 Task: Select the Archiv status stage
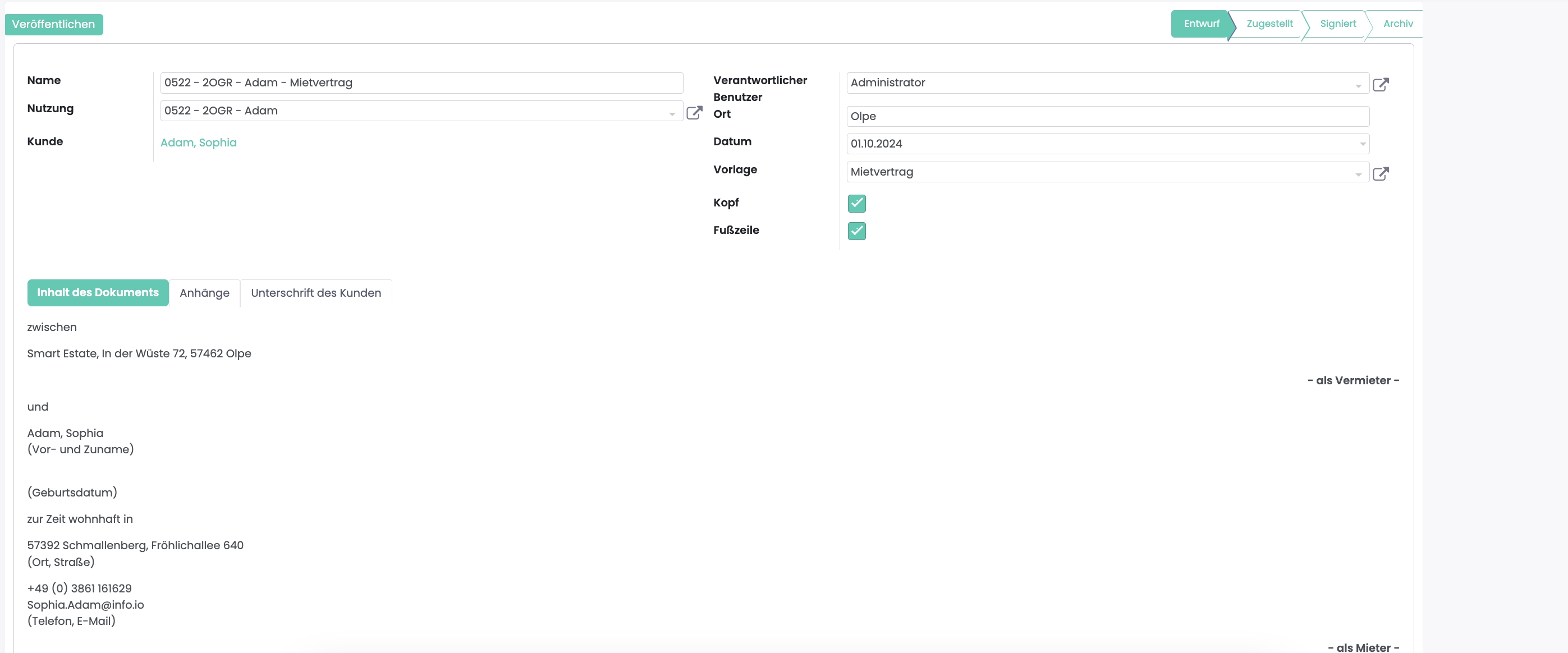[x=1397, y=24]
